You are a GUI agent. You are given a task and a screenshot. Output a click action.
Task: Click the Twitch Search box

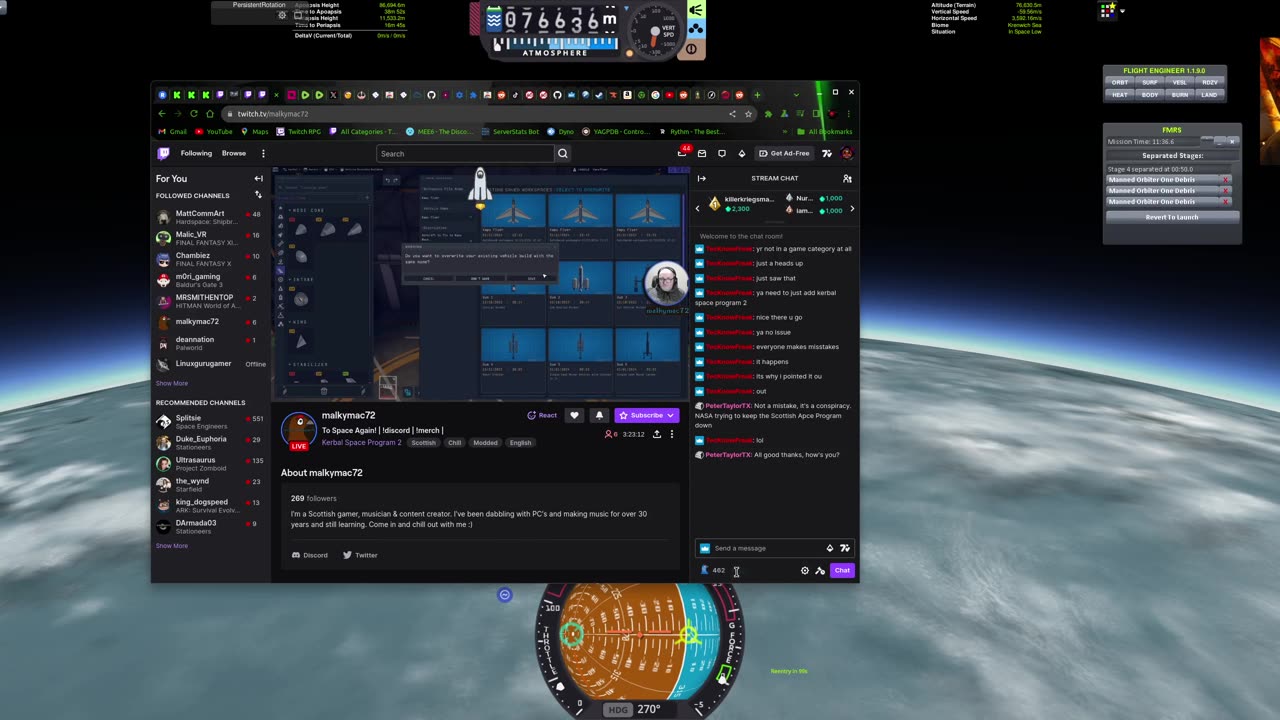[x=465, y=153]
